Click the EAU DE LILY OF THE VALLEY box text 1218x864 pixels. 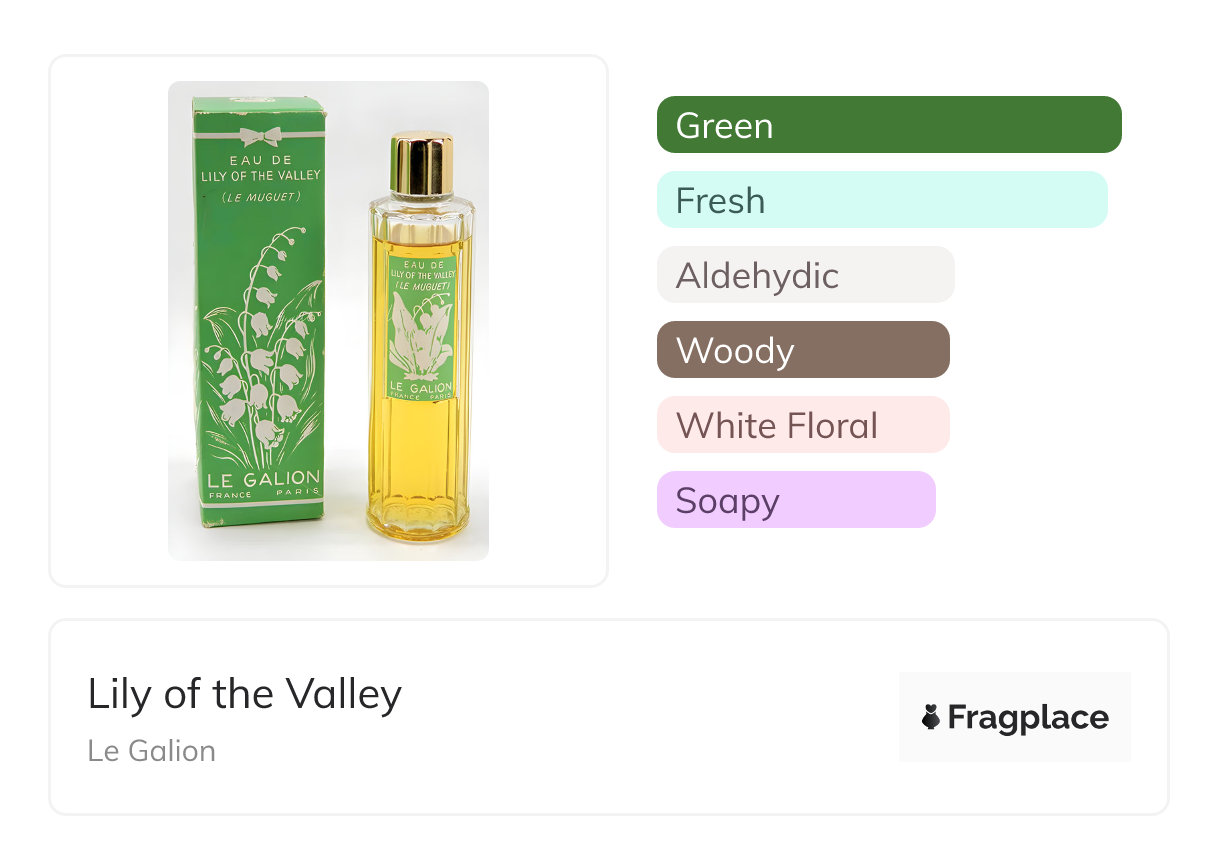[261, 168]
